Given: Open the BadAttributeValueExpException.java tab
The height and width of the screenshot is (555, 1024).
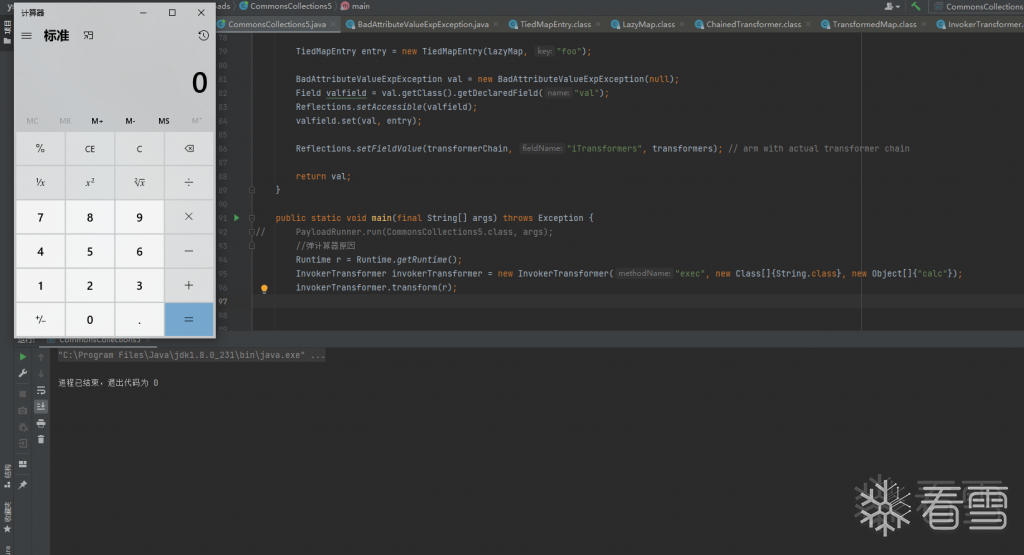Looking at the screenshot, I should (x=423, y=24).
